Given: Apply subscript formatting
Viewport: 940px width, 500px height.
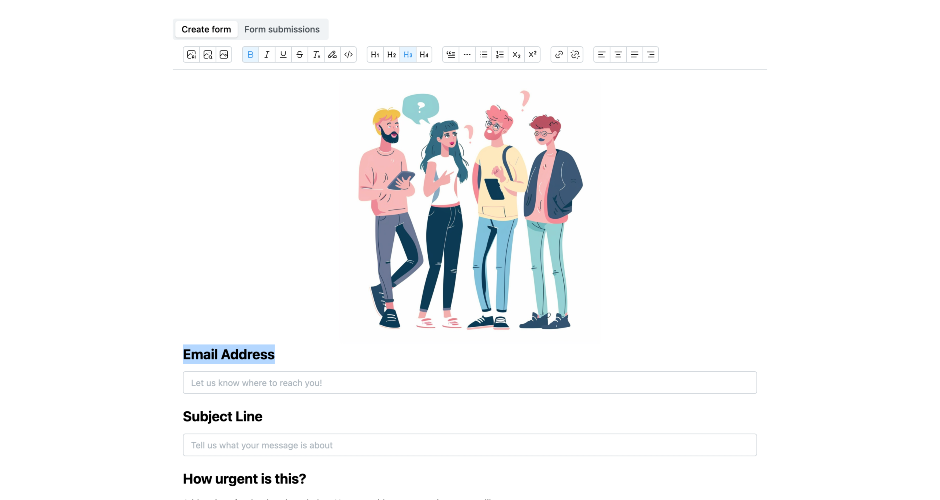Looking at the screenshot, I should [516, 55].
